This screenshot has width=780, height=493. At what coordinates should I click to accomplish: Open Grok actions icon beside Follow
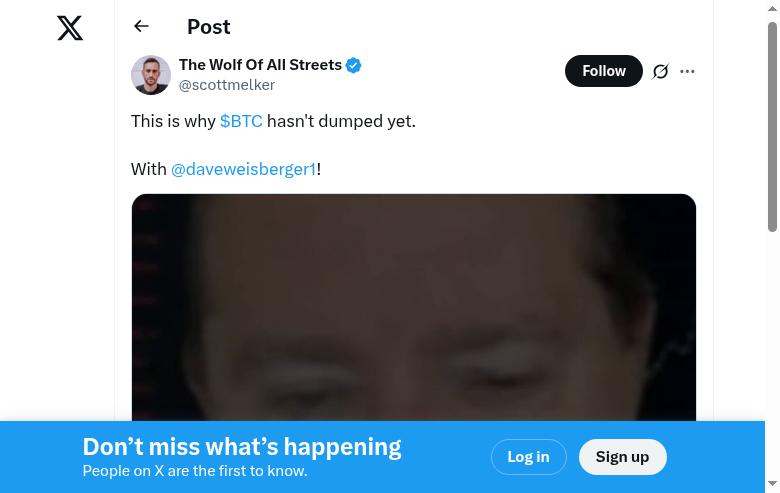click(660, 71)
